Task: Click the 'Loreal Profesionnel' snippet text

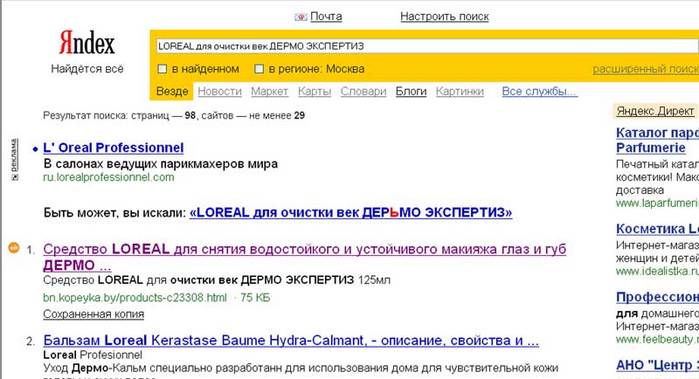Action: [93, 355]
